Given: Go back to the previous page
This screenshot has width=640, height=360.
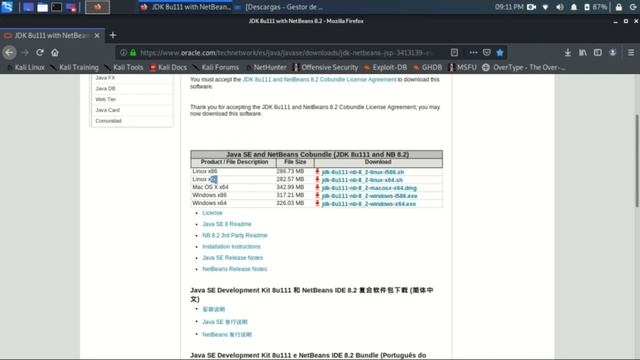Looking at the screenshot, I should point(9,53).
